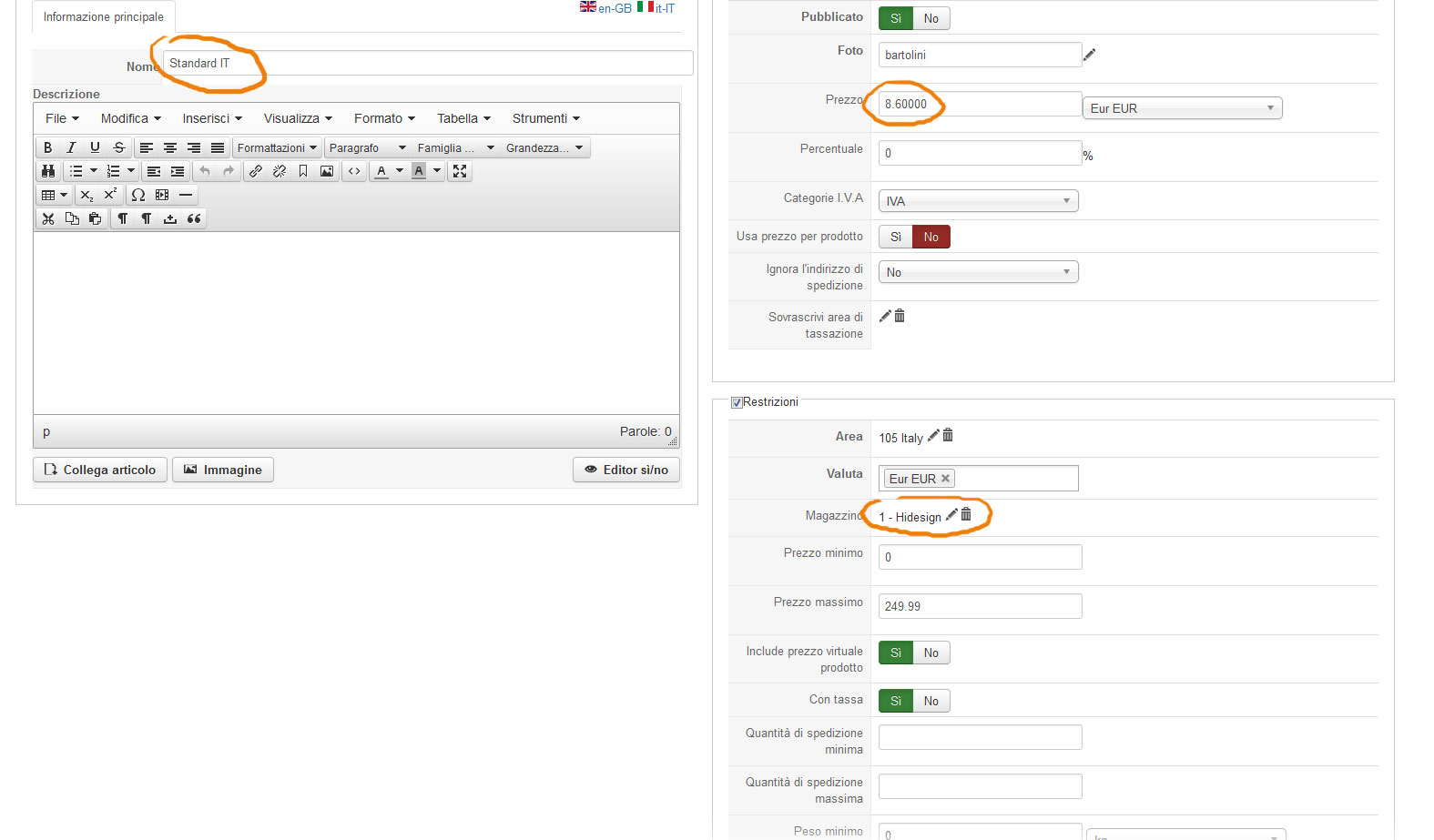Open the Grandezza font size dropdown
Screen dimensions: 1434x840
(x=544, y=147)
